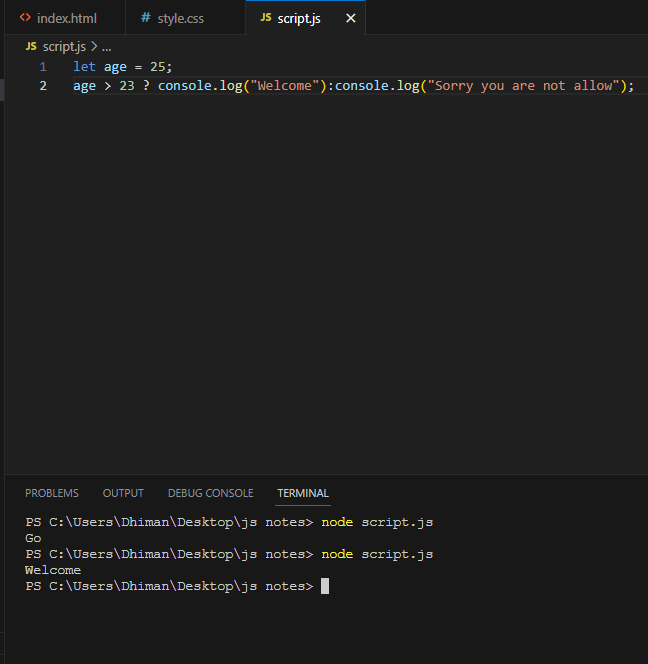Switch to the style.css tab
This screenshot has height=664, width=648.
pos(186,18)
